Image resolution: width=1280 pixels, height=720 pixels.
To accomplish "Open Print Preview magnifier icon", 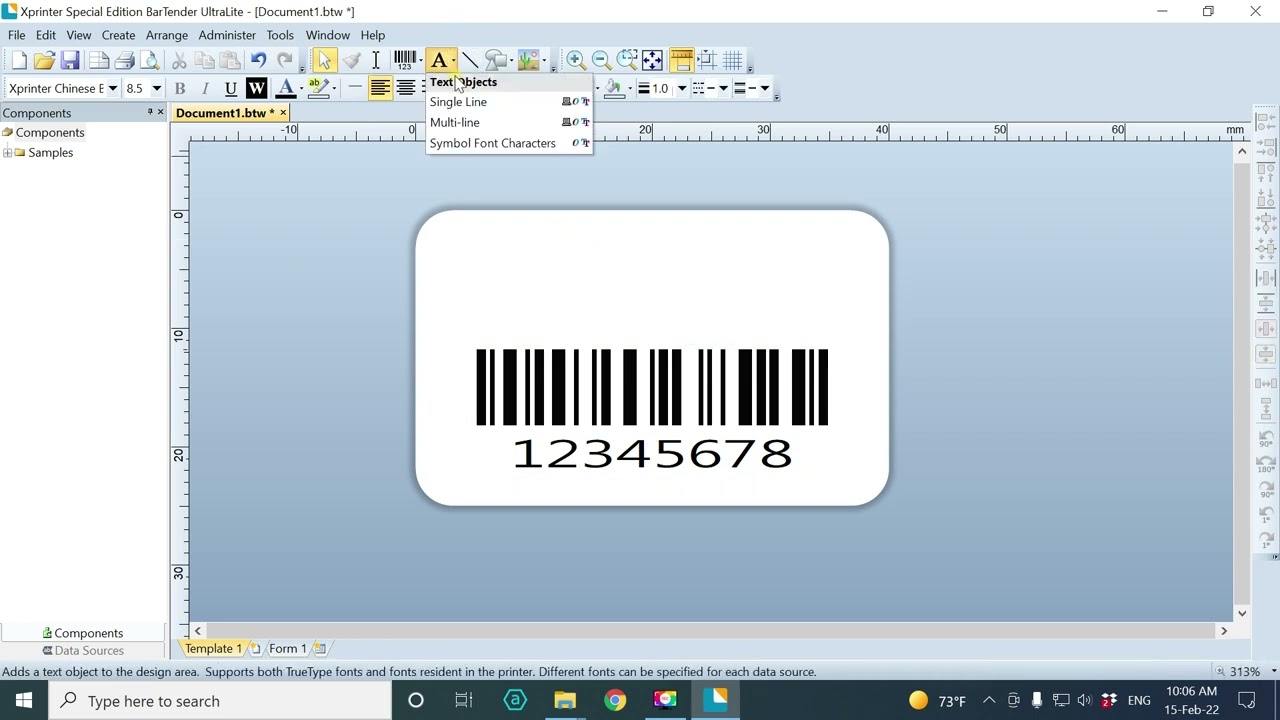I will [150, 61].
